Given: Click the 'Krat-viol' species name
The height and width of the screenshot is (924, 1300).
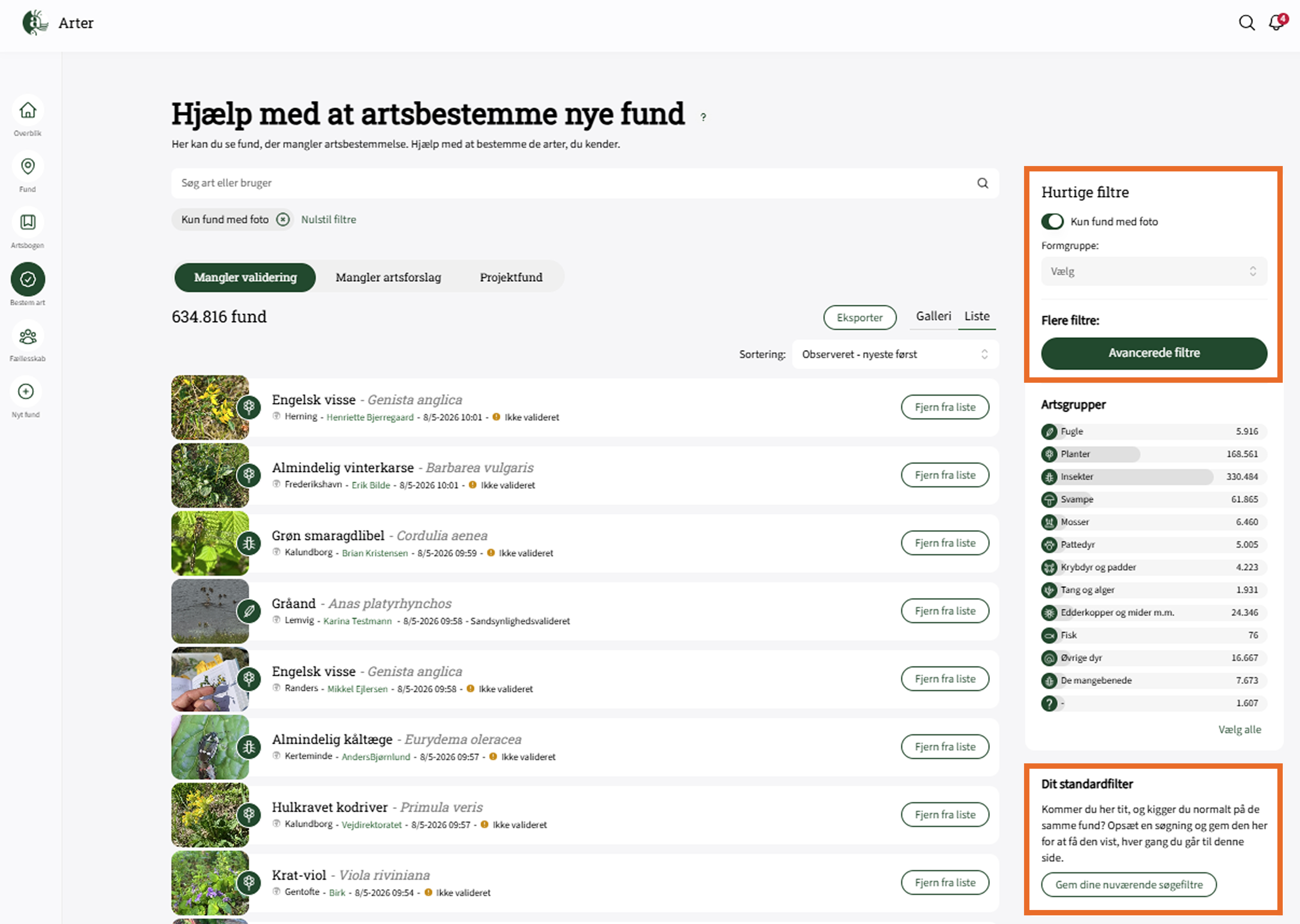Looking at the screenshot, I should (x=299, y=876).
